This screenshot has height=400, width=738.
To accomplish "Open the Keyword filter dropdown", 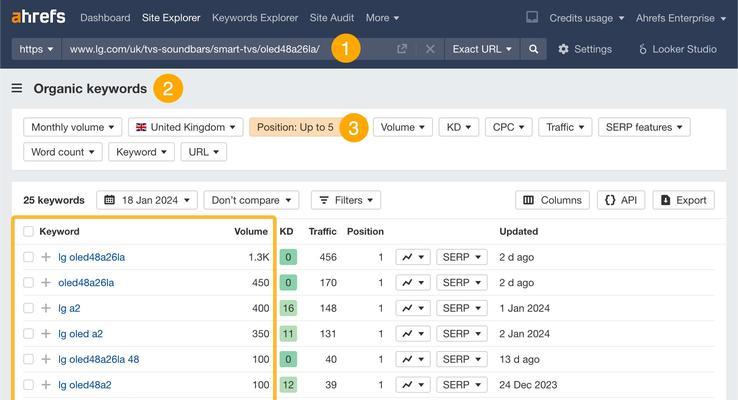I will [141, 152].
